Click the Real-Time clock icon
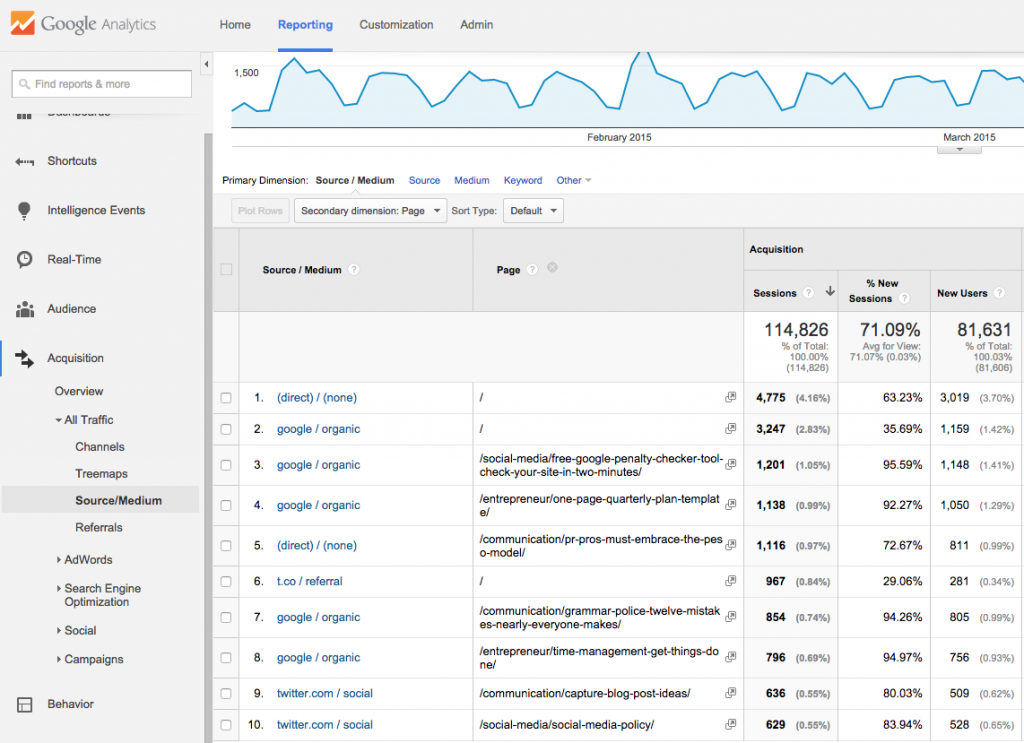This screenshot has height=743, width=1024. point(24,259)
